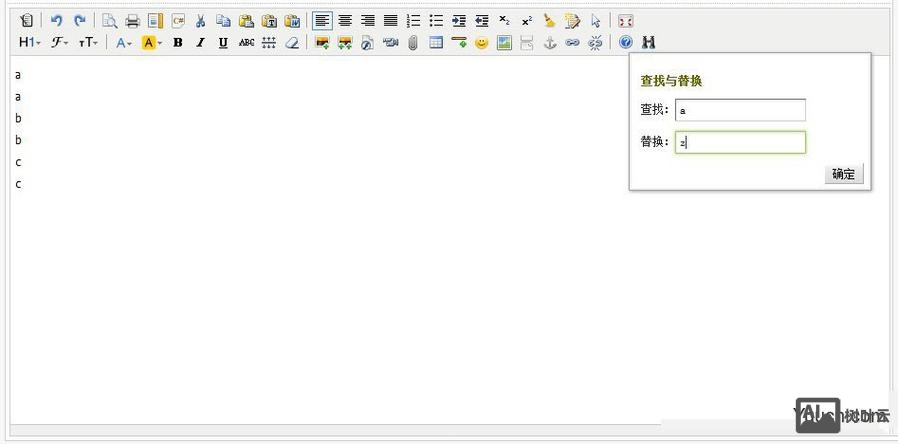Insert a hyperlink with the chain icon
The width and height of the screenshot is (898, 444).
click(572, 42)
